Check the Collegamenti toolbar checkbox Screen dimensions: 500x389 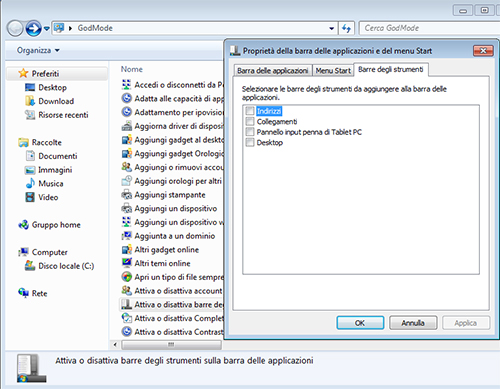click(x=250, y=121)
